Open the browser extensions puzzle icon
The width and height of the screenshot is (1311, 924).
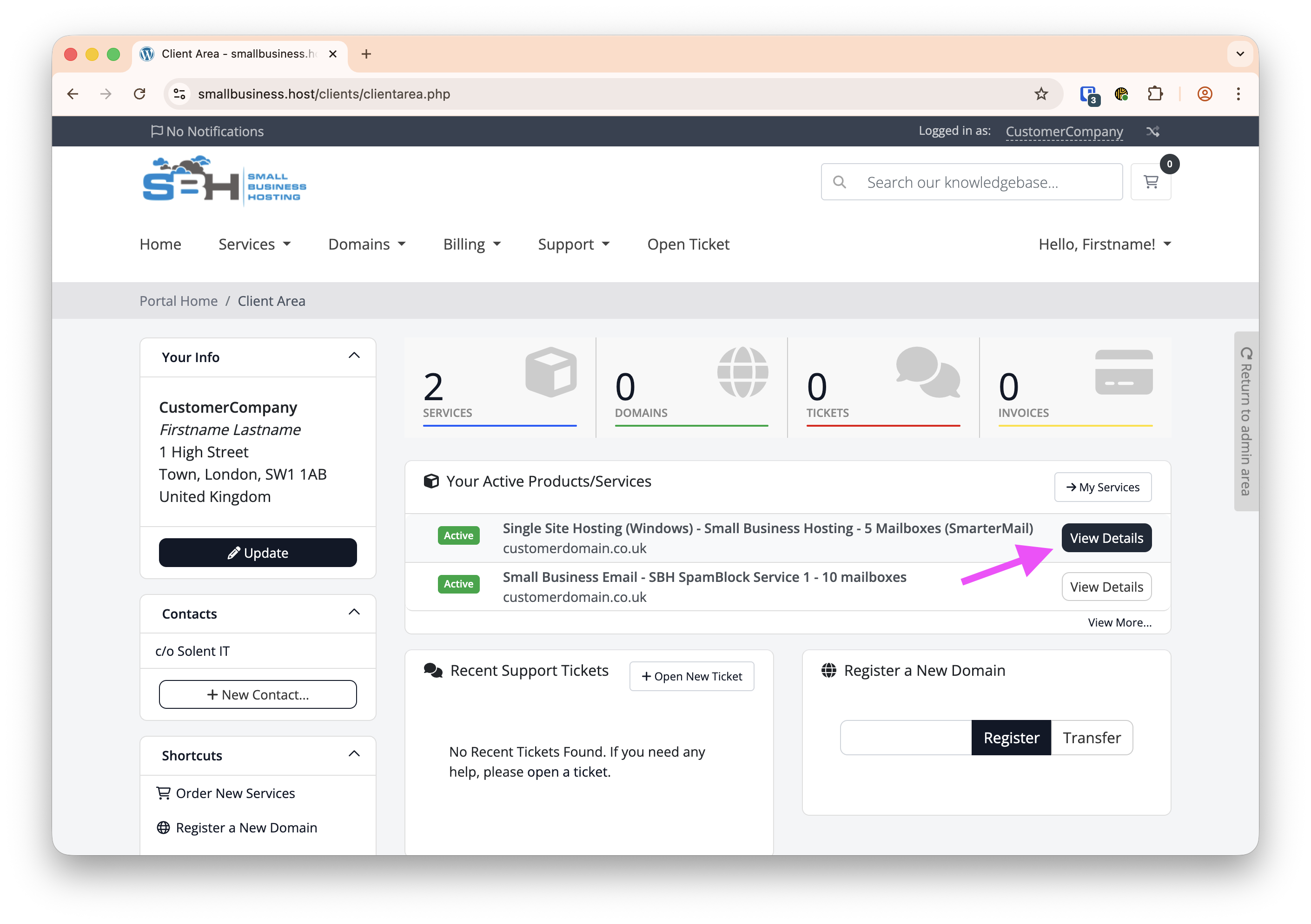coord(1154,94)
